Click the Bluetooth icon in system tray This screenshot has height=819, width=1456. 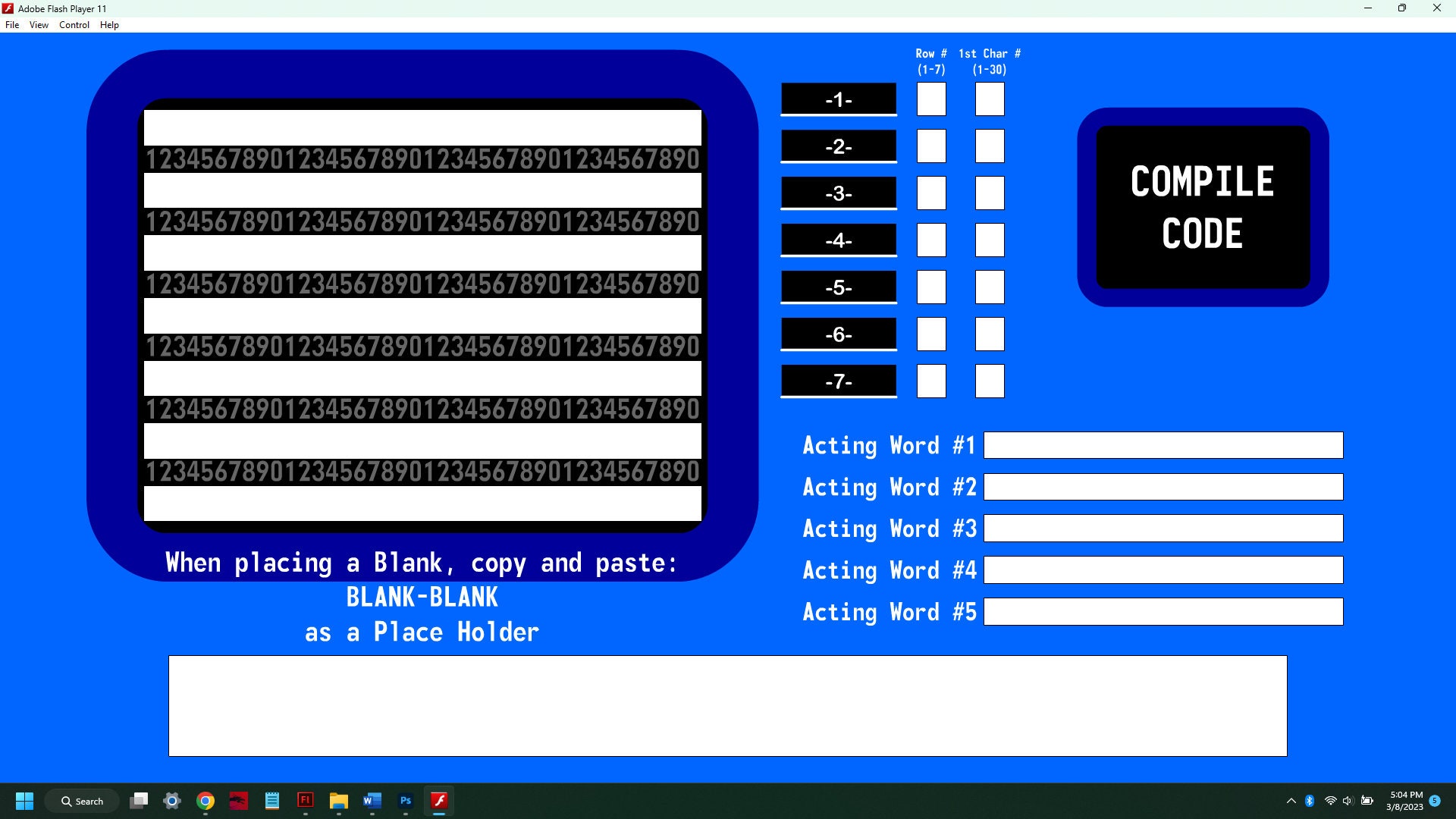[1310, 801]
